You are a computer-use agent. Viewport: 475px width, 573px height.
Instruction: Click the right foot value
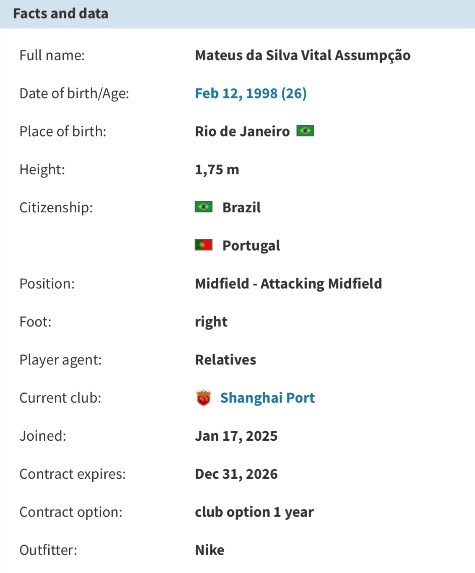click(211, 322)
